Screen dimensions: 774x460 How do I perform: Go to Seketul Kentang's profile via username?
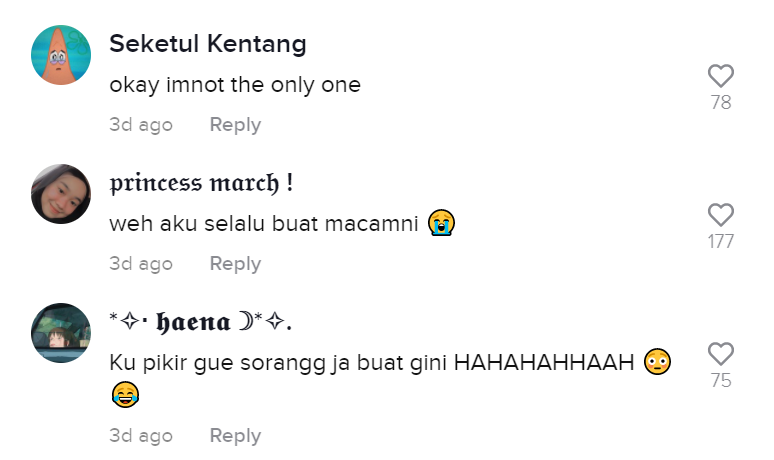(x=207, y=44)
